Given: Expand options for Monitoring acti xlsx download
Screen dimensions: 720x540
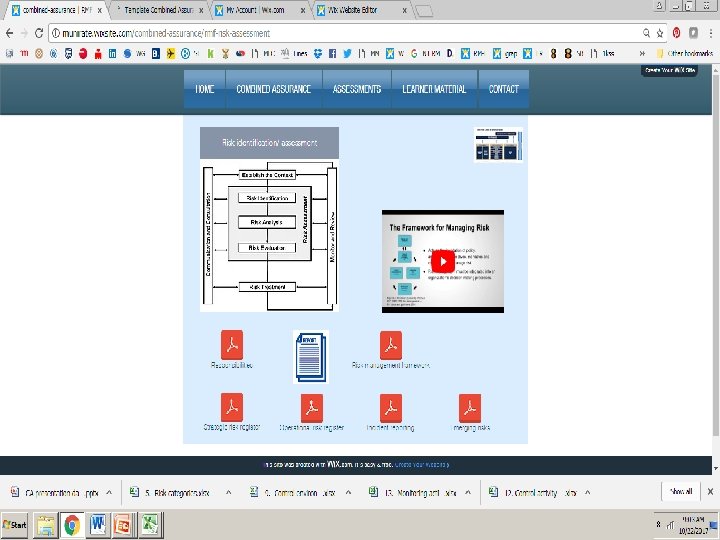Looking at the screenshot, I should click(468, 493).
